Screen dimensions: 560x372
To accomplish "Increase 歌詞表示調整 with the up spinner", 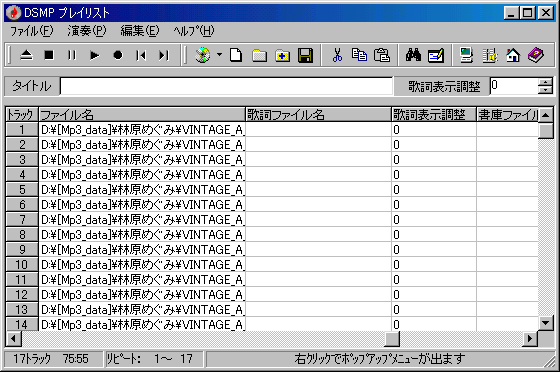I will point(545,82).
